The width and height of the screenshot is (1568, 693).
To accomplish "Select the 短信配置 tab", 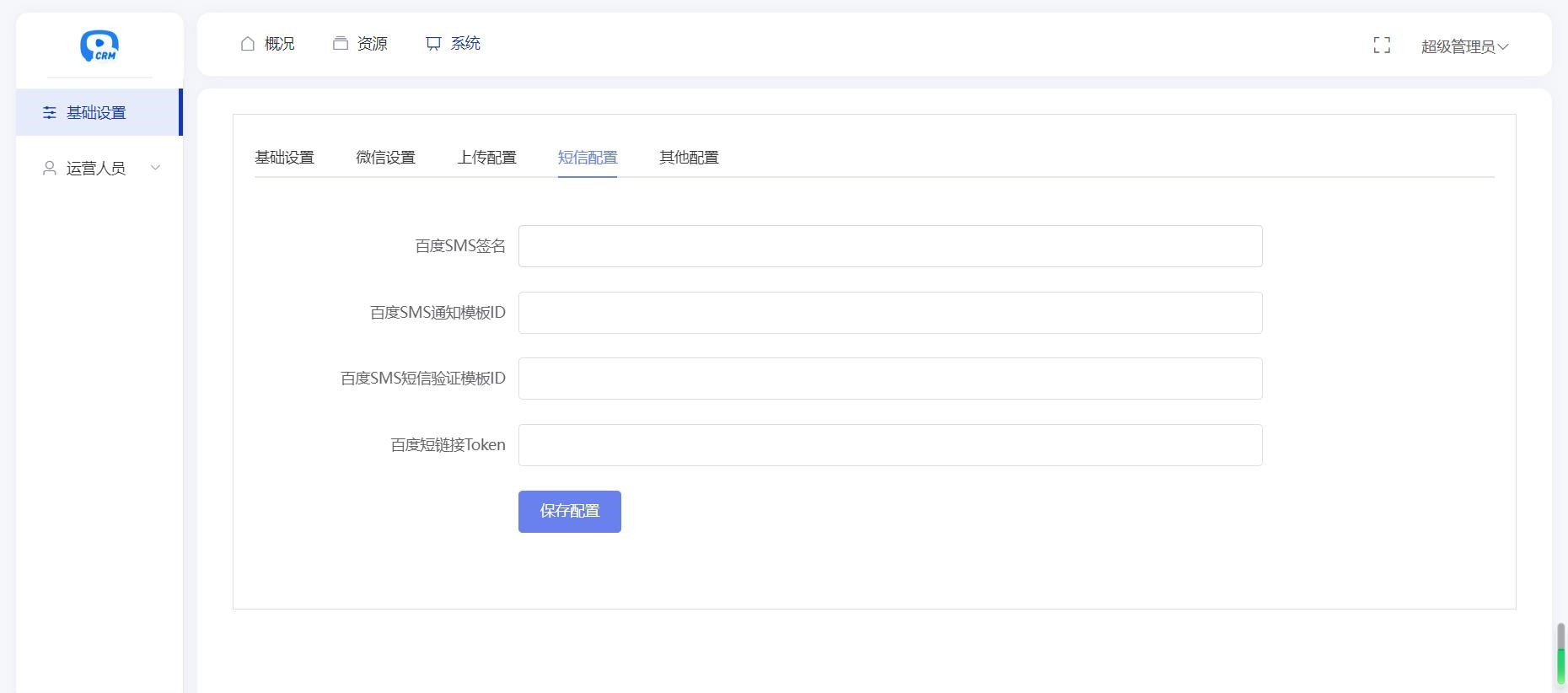I will [588, 158].
